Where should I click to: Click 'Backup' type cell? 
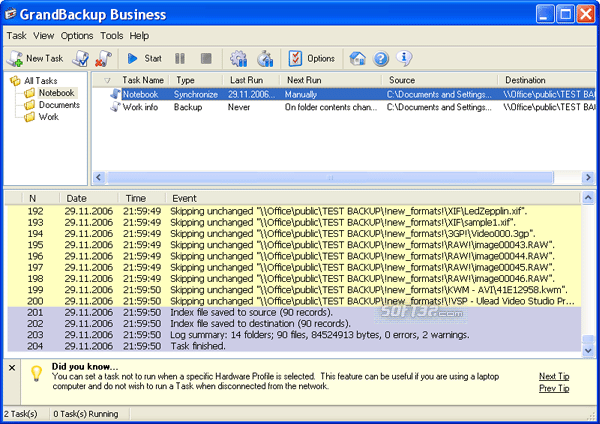188,107
